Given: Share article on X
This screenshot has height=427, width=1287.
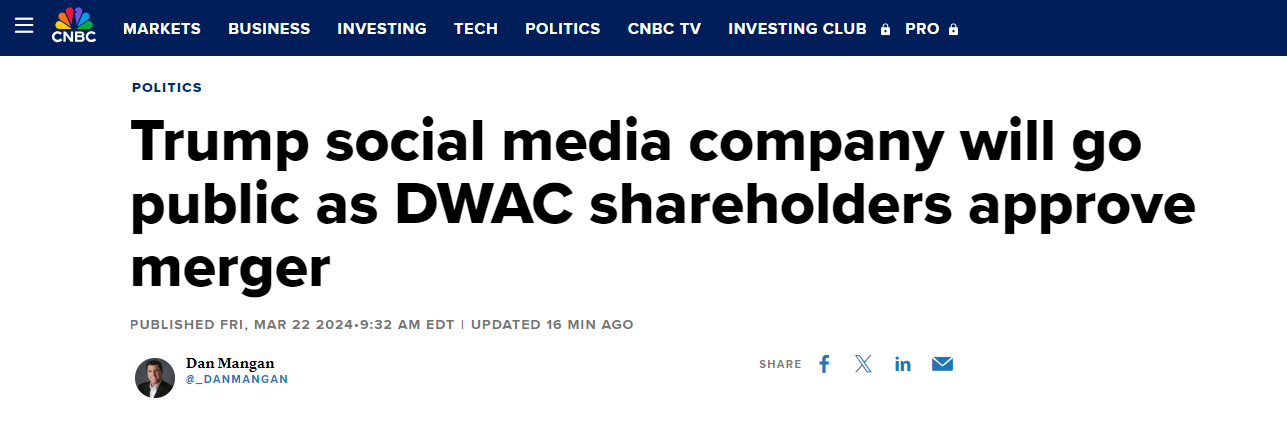Looking at the screenshot, I should click(863, 364).
